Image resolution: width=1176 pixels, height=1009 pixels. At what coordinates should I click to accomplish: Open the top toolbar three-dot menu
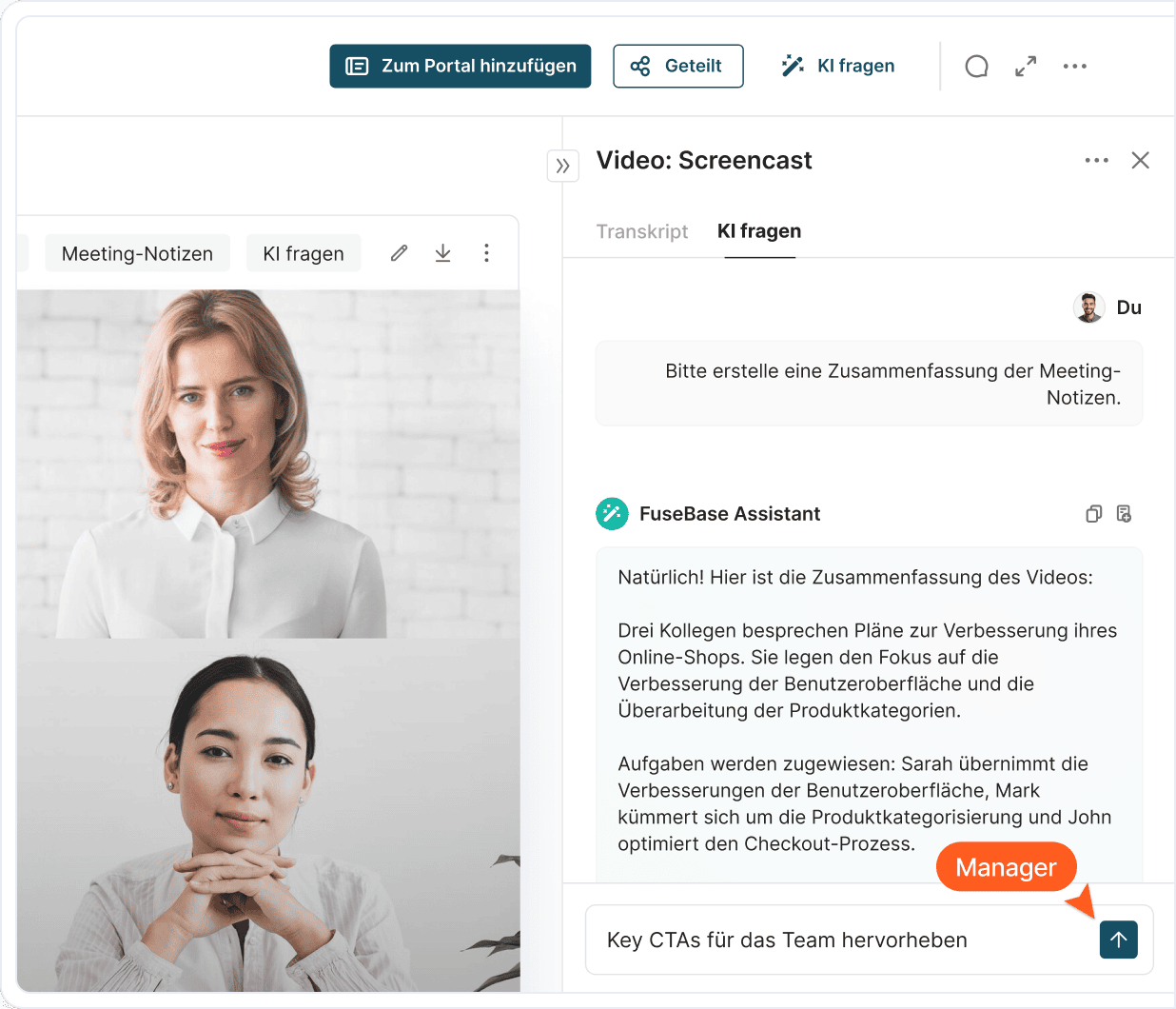1074,67
